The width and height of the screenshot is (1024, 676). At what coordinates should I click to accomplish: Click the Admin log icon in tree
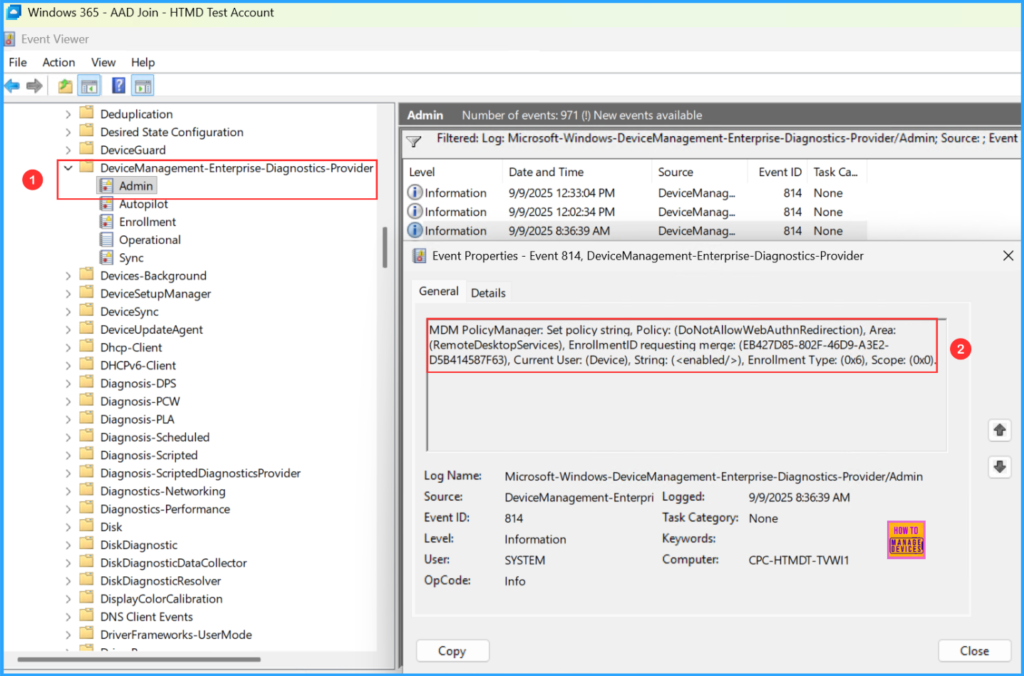pyautogui.click(x=106, y=186)
